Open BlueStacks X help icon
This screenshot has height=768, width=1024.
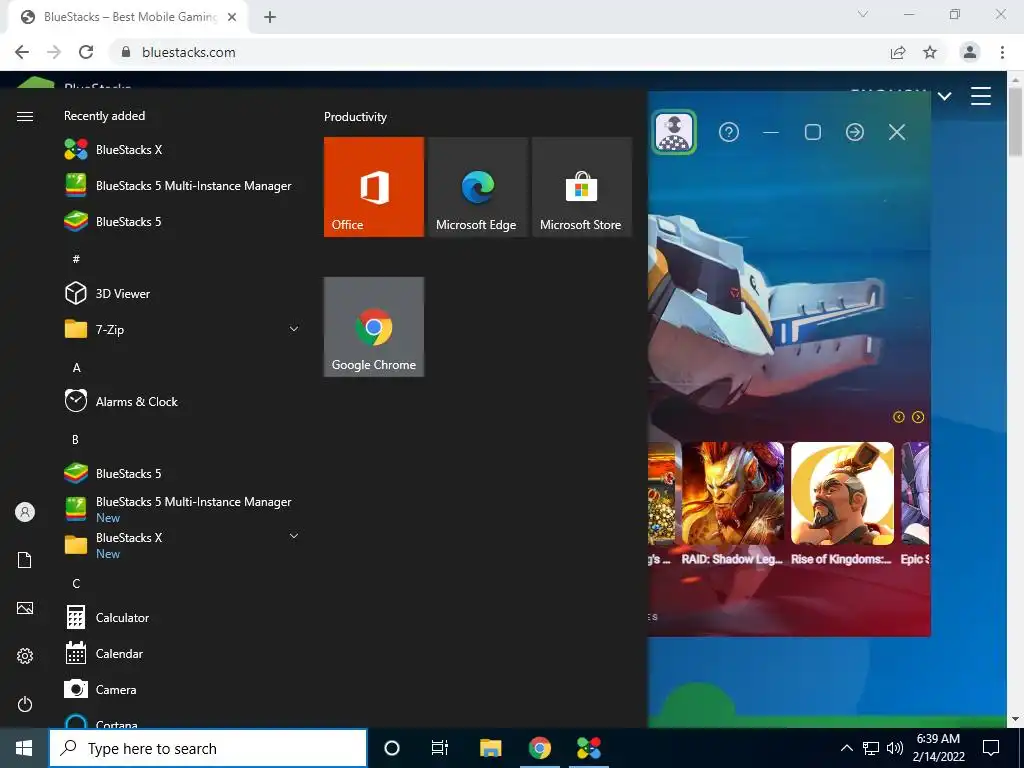click(729, 133)
